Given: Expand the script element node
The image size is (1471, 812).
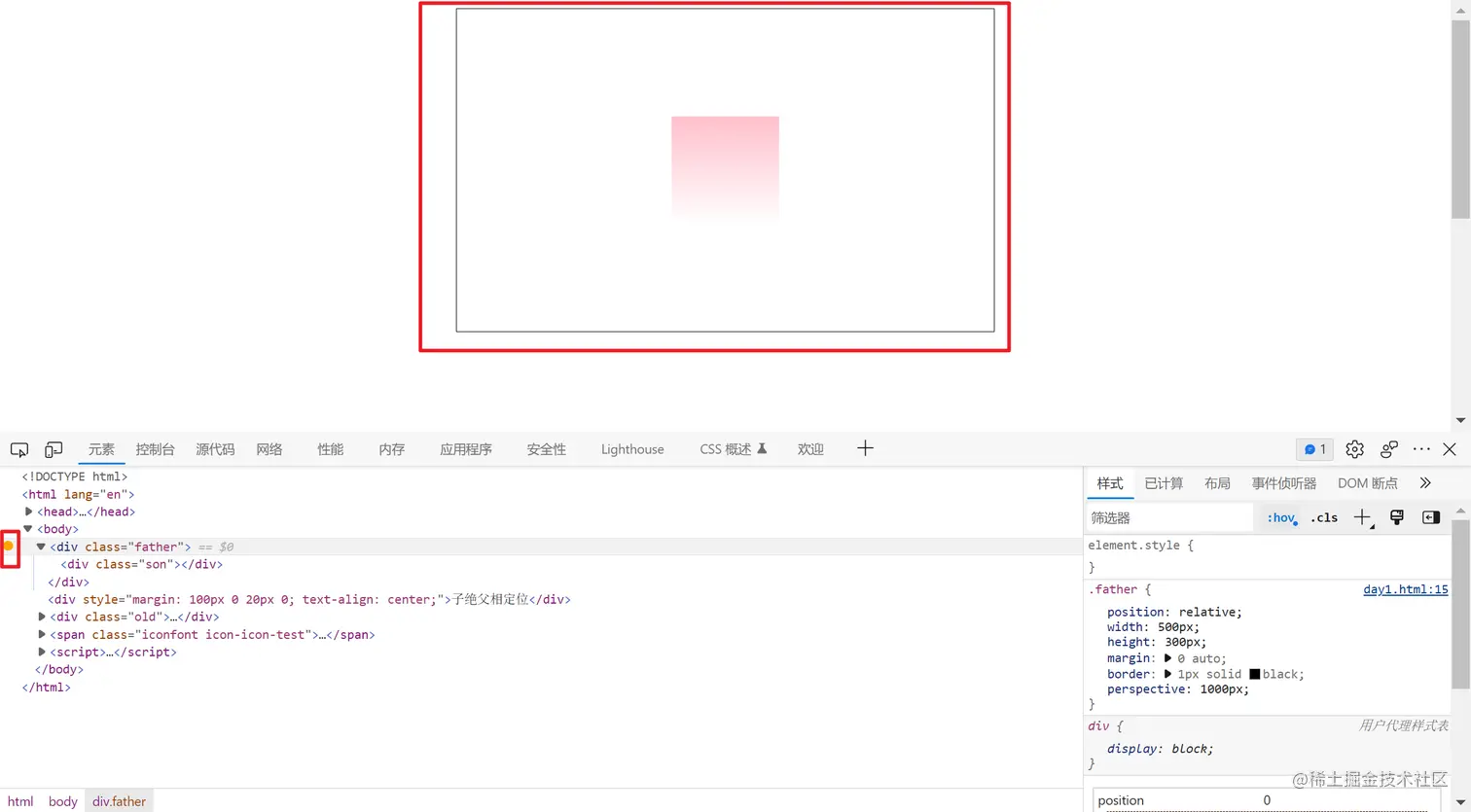Looking at the screenshot, I should click(41, 652).
